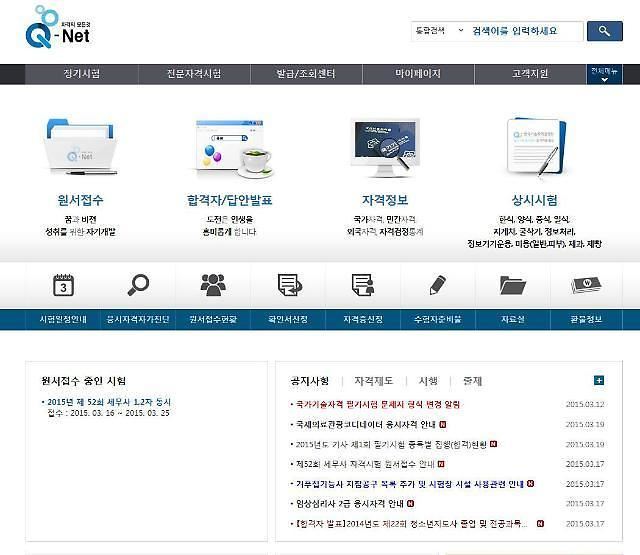The image size is (640, 555).
Task: Click the 원서접수 중인 시험 heading
Action: [x=84, y=381]
